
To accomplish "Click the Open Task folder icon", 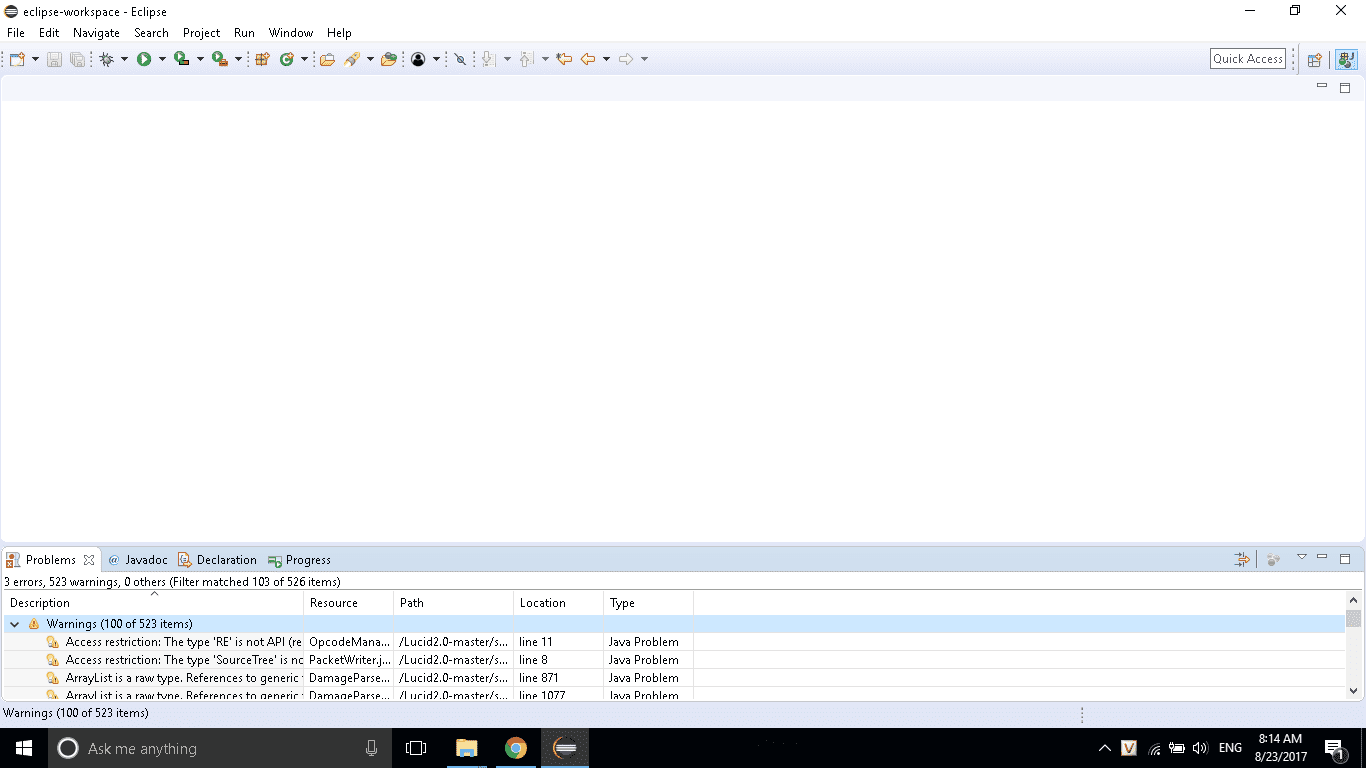I will pos(389,59).
